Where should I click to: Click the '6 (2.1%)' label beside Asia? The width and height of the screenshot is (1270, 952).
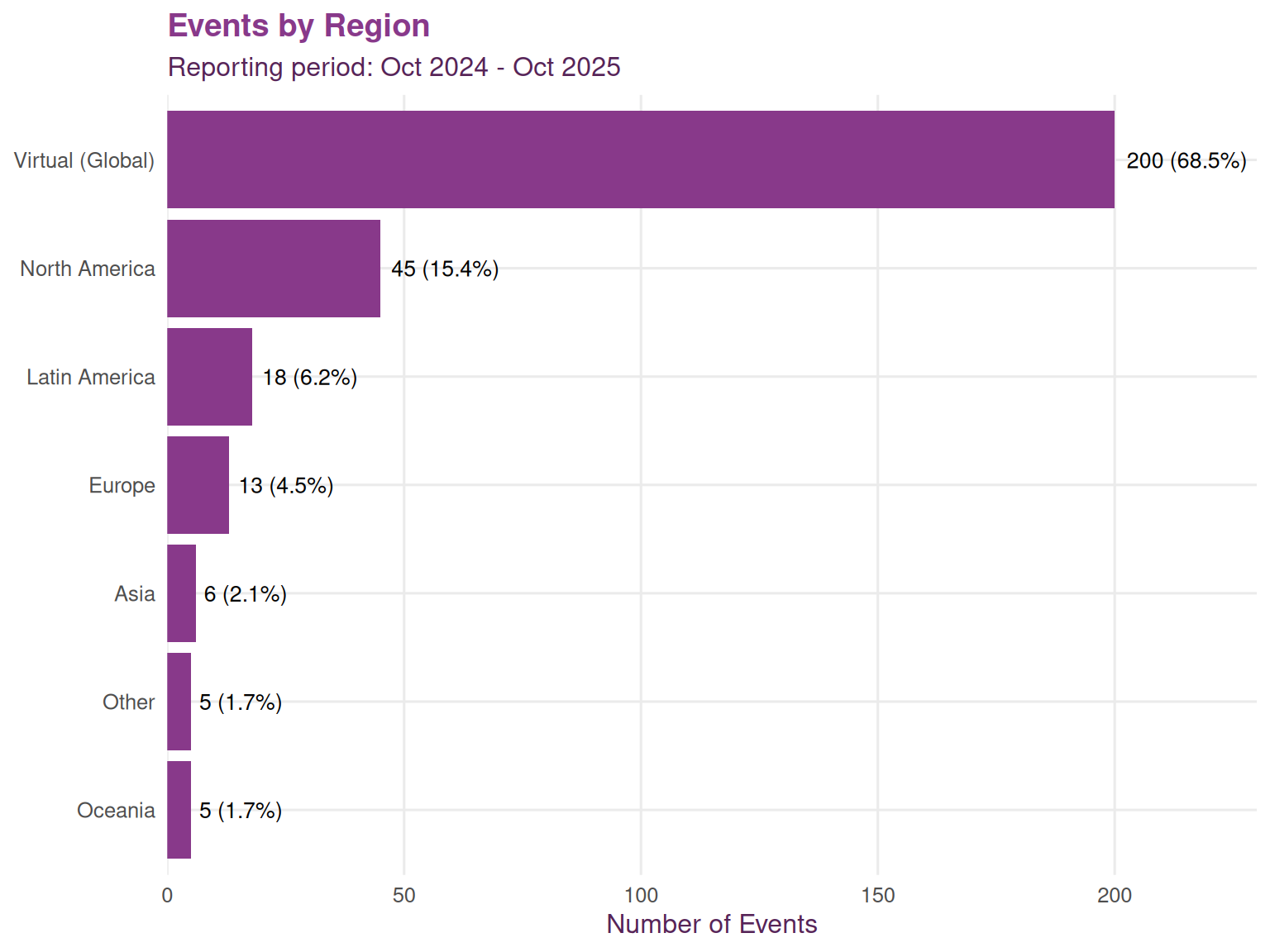246,594
